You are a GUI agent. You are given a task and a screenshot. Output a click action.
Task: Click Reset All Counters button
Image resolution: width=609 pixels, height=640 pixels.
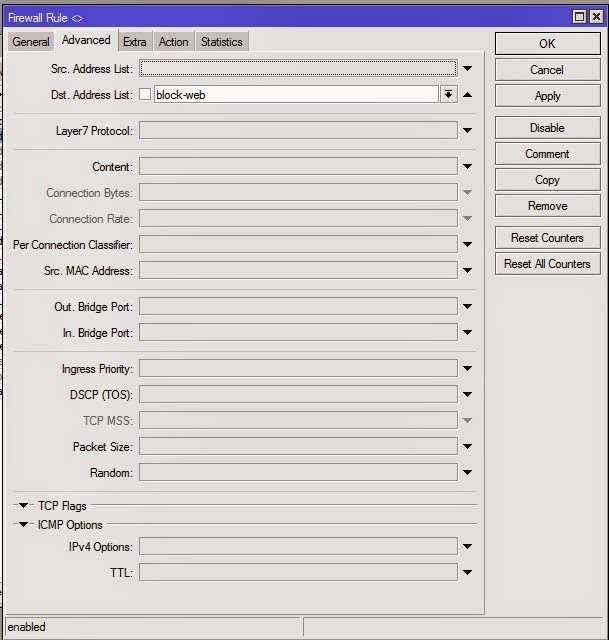pyautogui.click(x=547, y=264)
